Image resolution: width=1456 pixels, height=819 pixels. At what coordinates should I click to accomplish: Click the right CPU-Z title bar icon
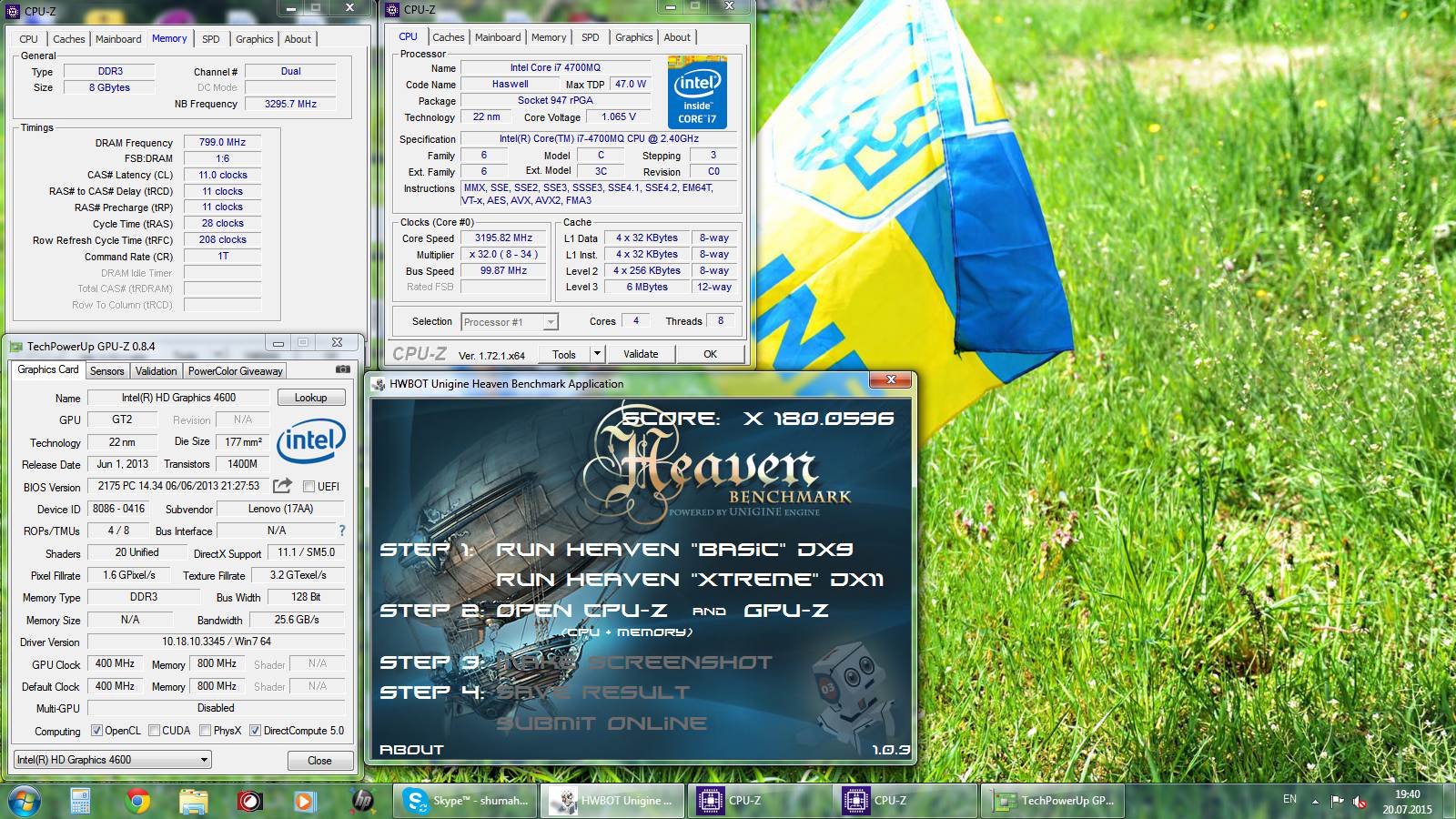(x=392, y=10)
